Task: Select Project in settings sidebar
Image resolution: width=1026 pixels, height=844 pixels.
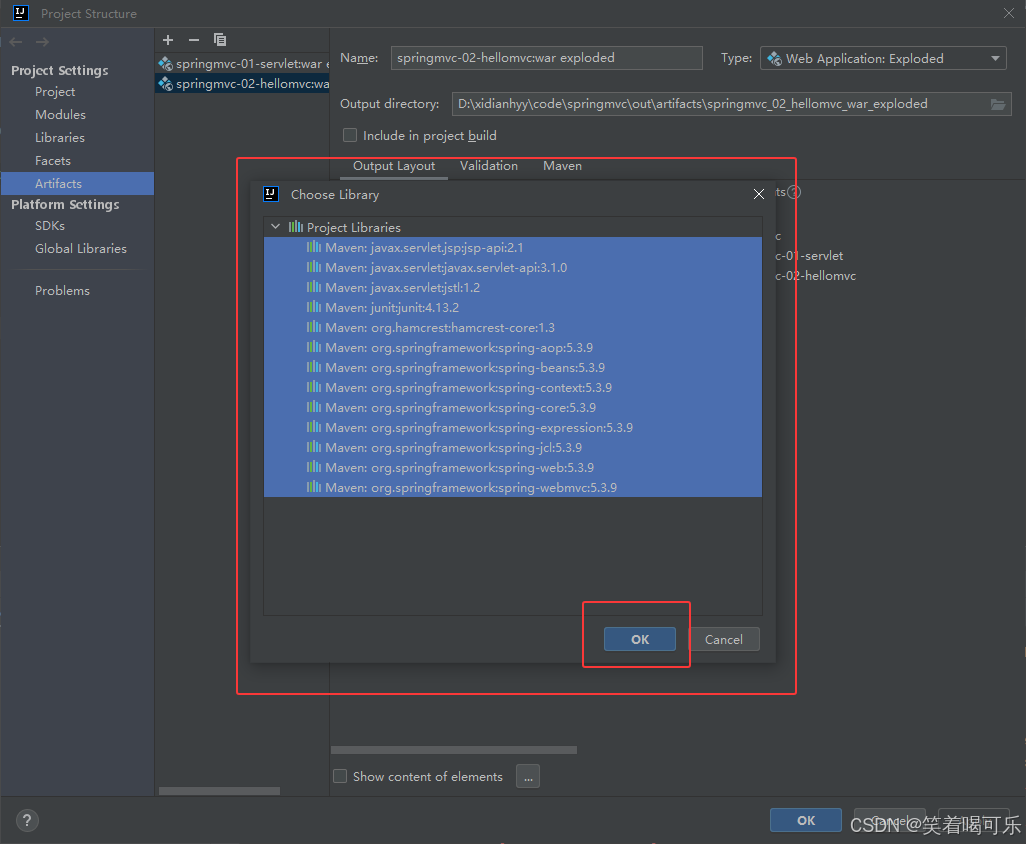Action: (55, 92)
